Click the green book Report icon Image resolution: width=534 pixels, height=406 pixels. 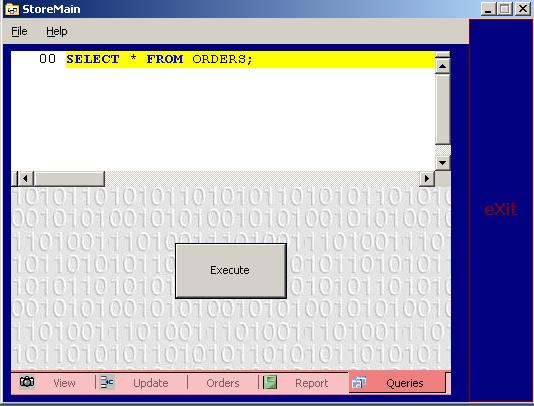(270, 382)
